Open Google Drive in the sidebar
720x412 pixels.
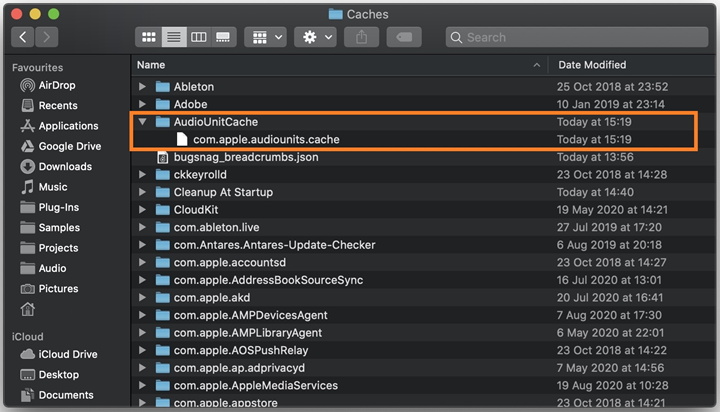click(x=61, y=146)
